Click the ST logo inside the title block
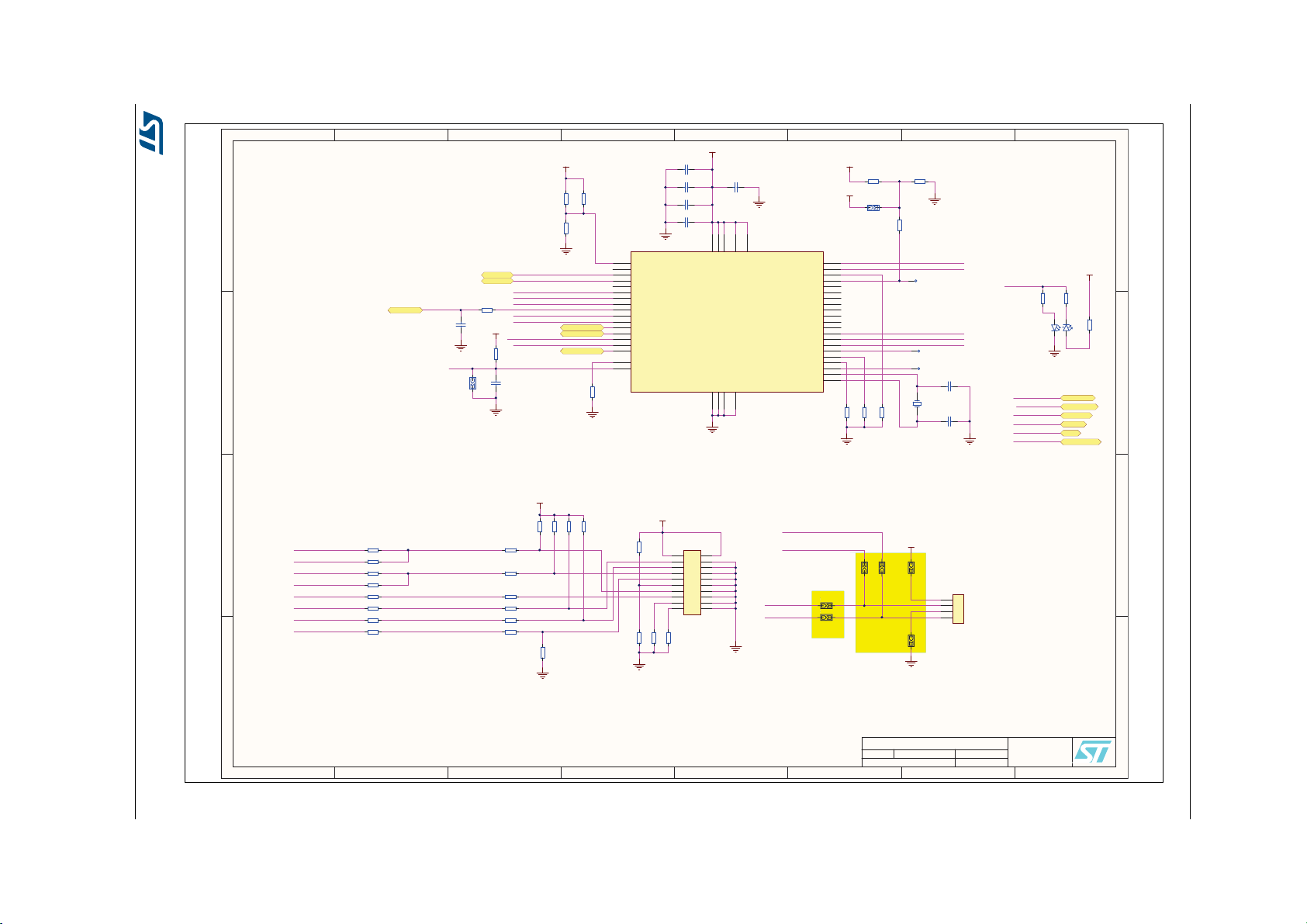Screen dimensions: 1307x924 pyautogui.click(x=1093, y=752)
